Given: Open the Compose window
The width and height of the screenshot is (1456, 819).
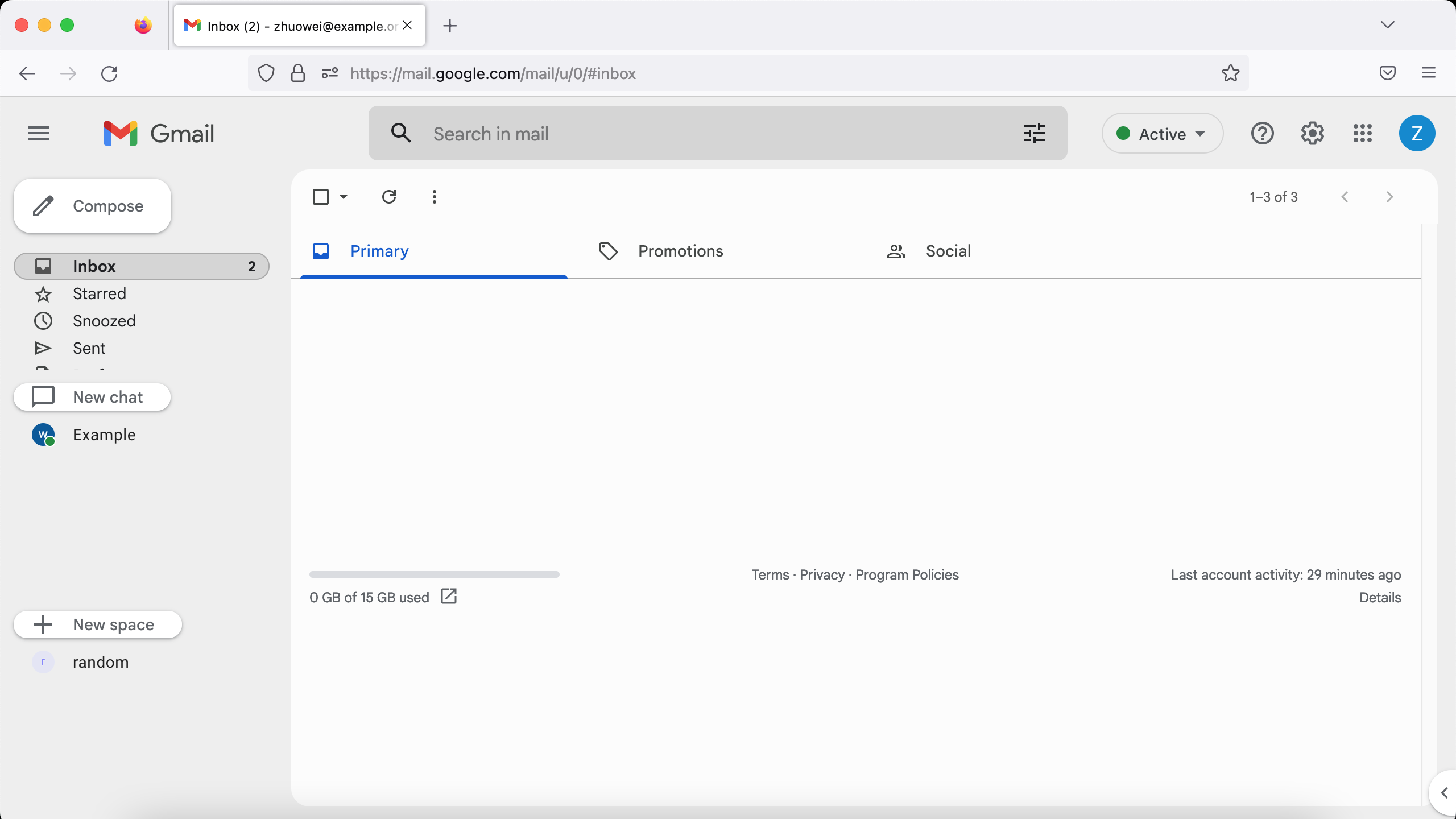Looking at the screenshot, I should point(92,205).
